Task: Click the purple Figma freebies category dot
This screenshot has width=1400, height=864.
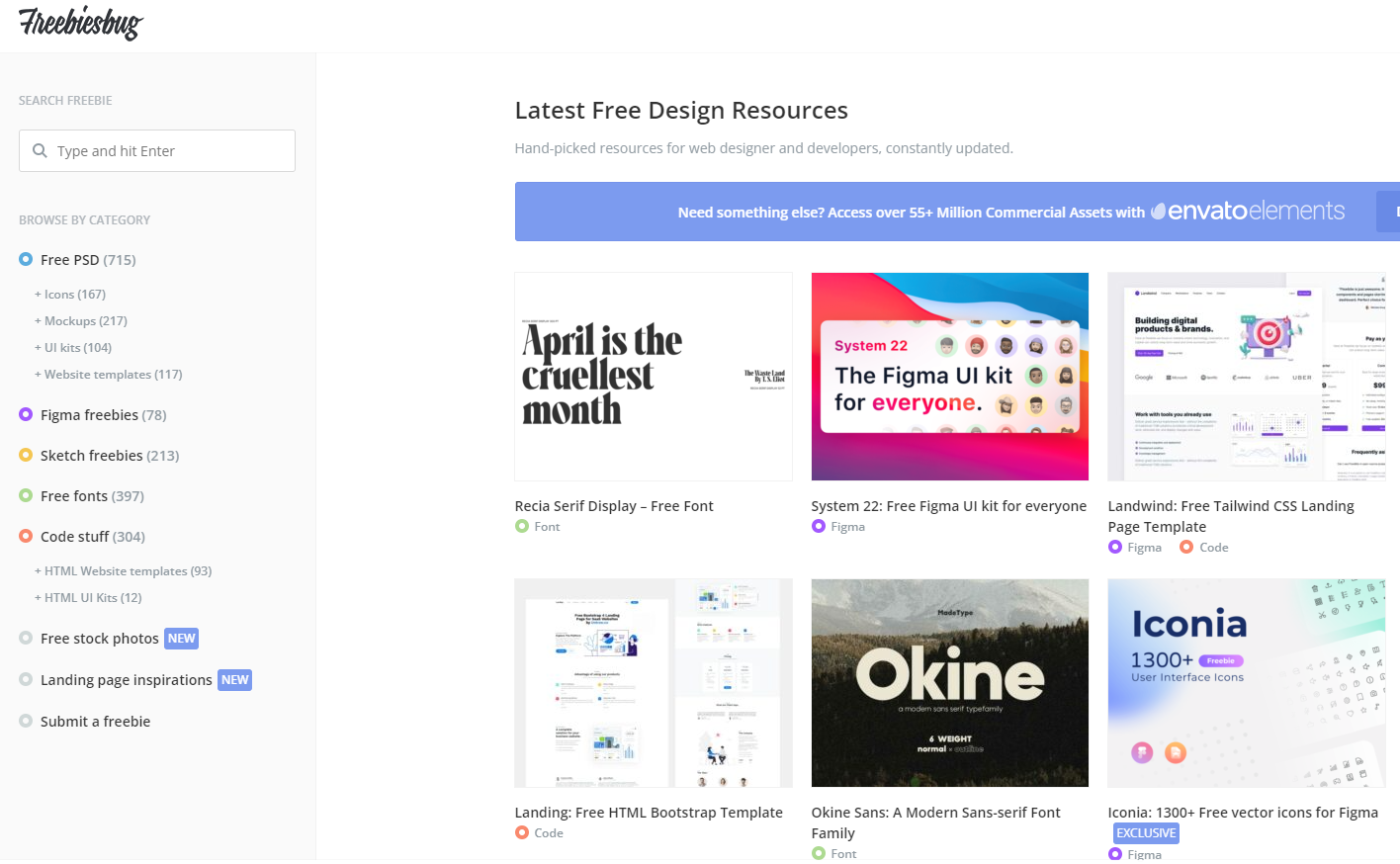Action: 26,414
